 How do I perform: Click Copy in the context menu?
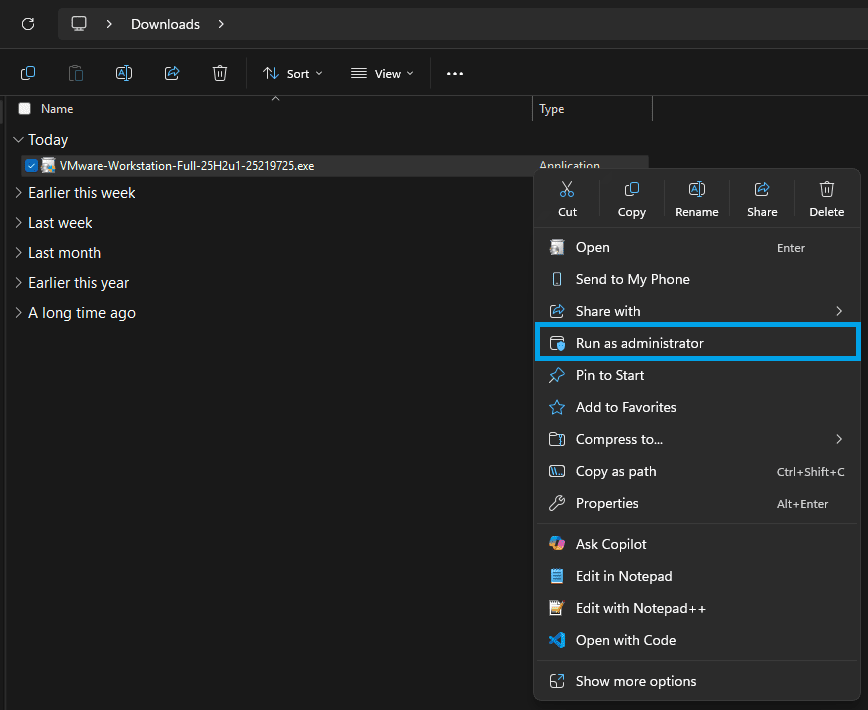632,199
